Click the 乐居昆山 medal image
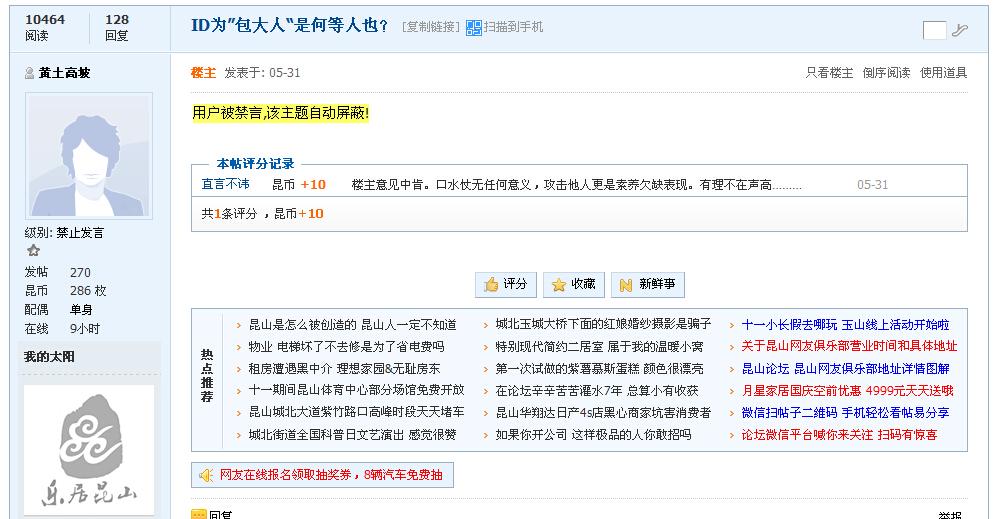 coord(89,448)
